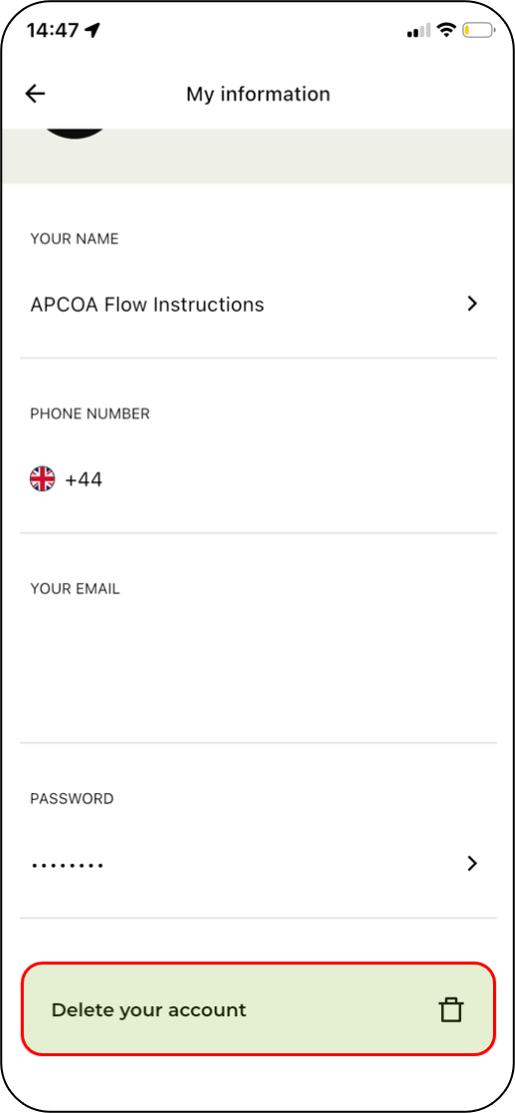Open name editing via its chevron

(x=472, y=305)
